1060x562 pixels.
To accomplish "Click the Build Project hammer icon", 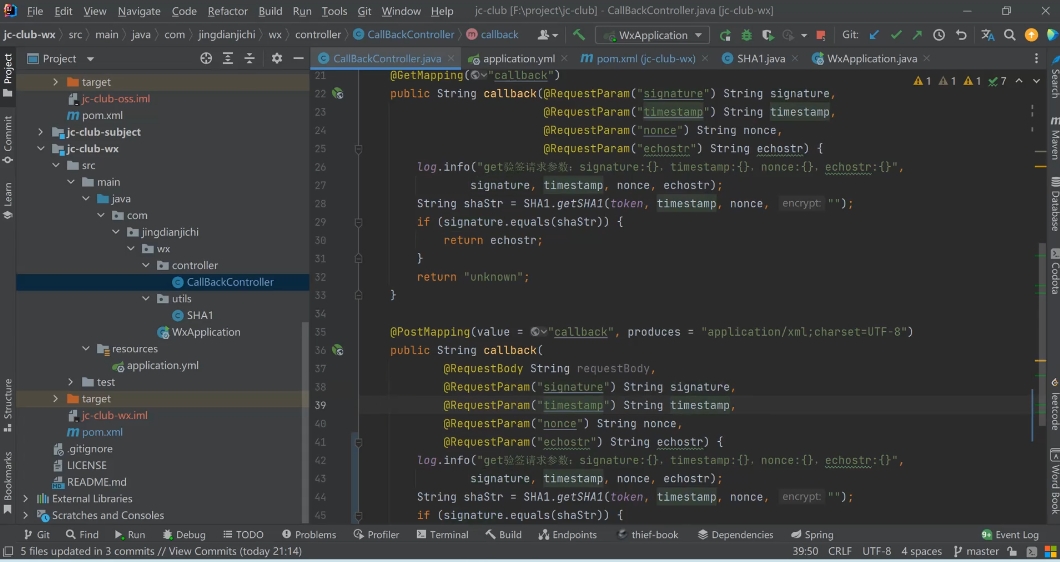I will click(x=579, y=35).
